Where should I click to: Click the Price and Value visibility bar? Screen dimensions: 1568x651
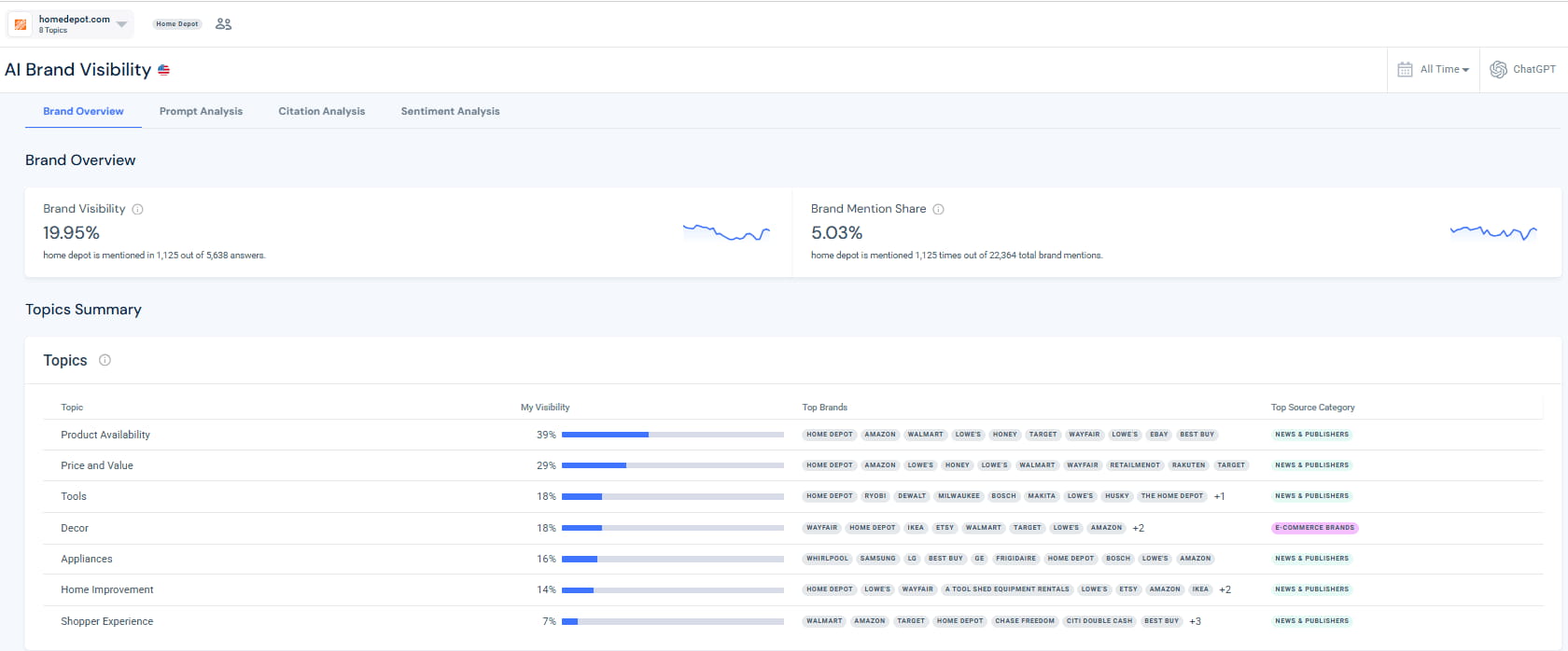click(672, 465)
